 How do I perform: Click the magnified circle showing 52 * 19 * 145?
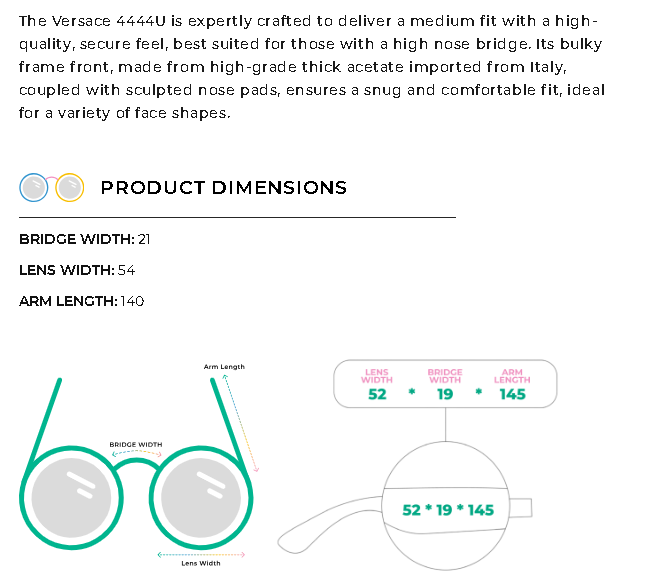(446, 509)
